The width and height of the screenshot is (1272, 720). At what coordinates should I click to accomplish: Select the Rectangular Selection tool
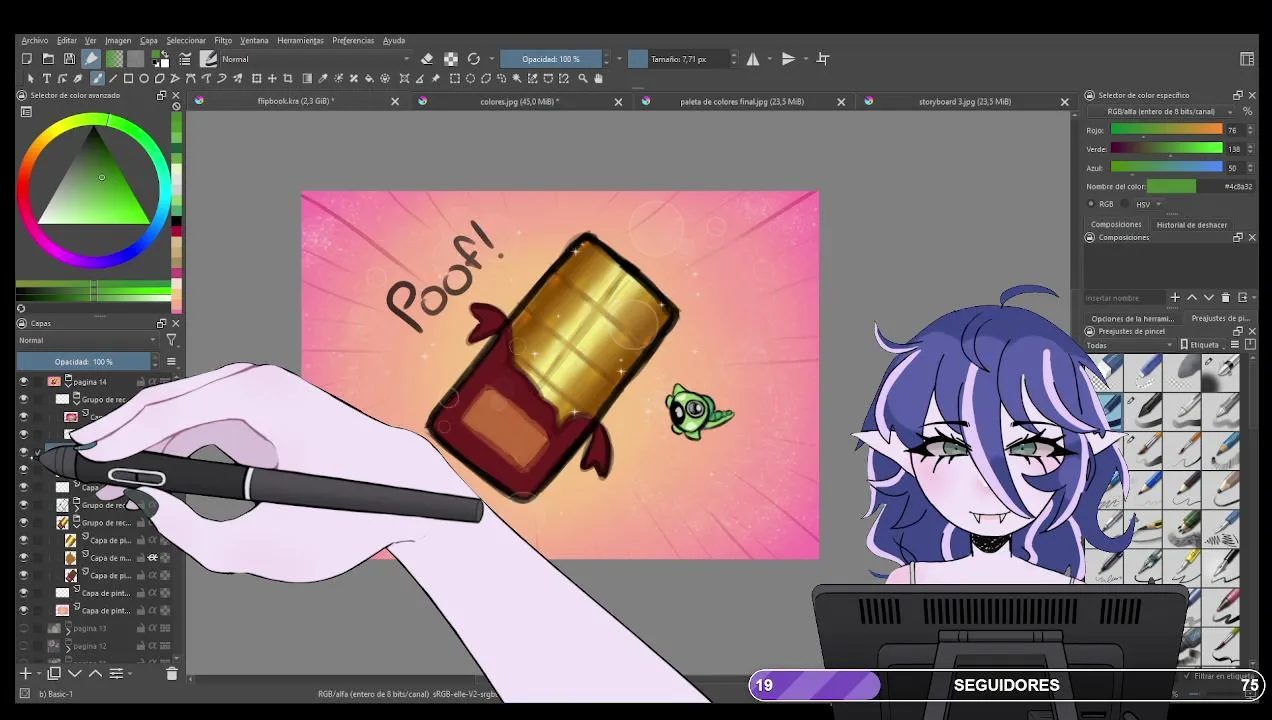(454, 78)
